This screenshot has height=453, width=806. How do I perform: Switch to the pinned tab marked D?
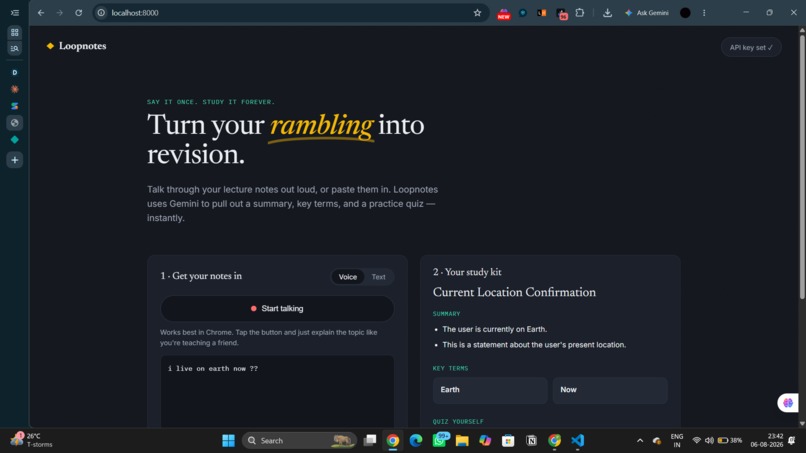tap(14, 73)
